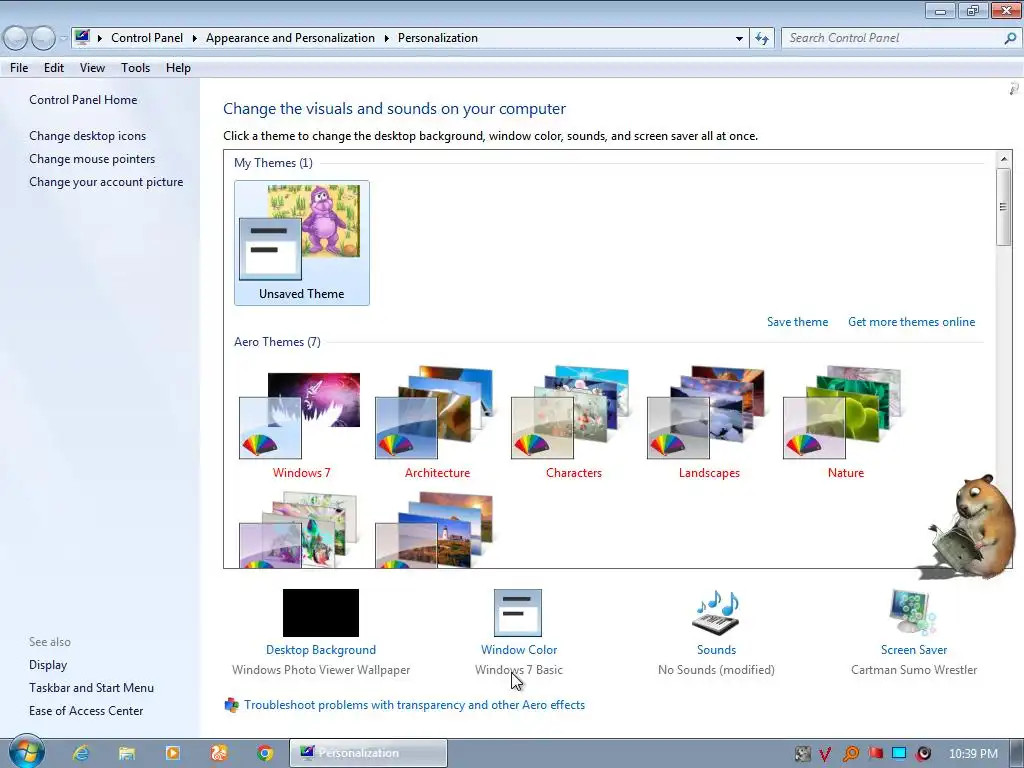Launch Internet Explorer from taskbar

pos(81,753)
